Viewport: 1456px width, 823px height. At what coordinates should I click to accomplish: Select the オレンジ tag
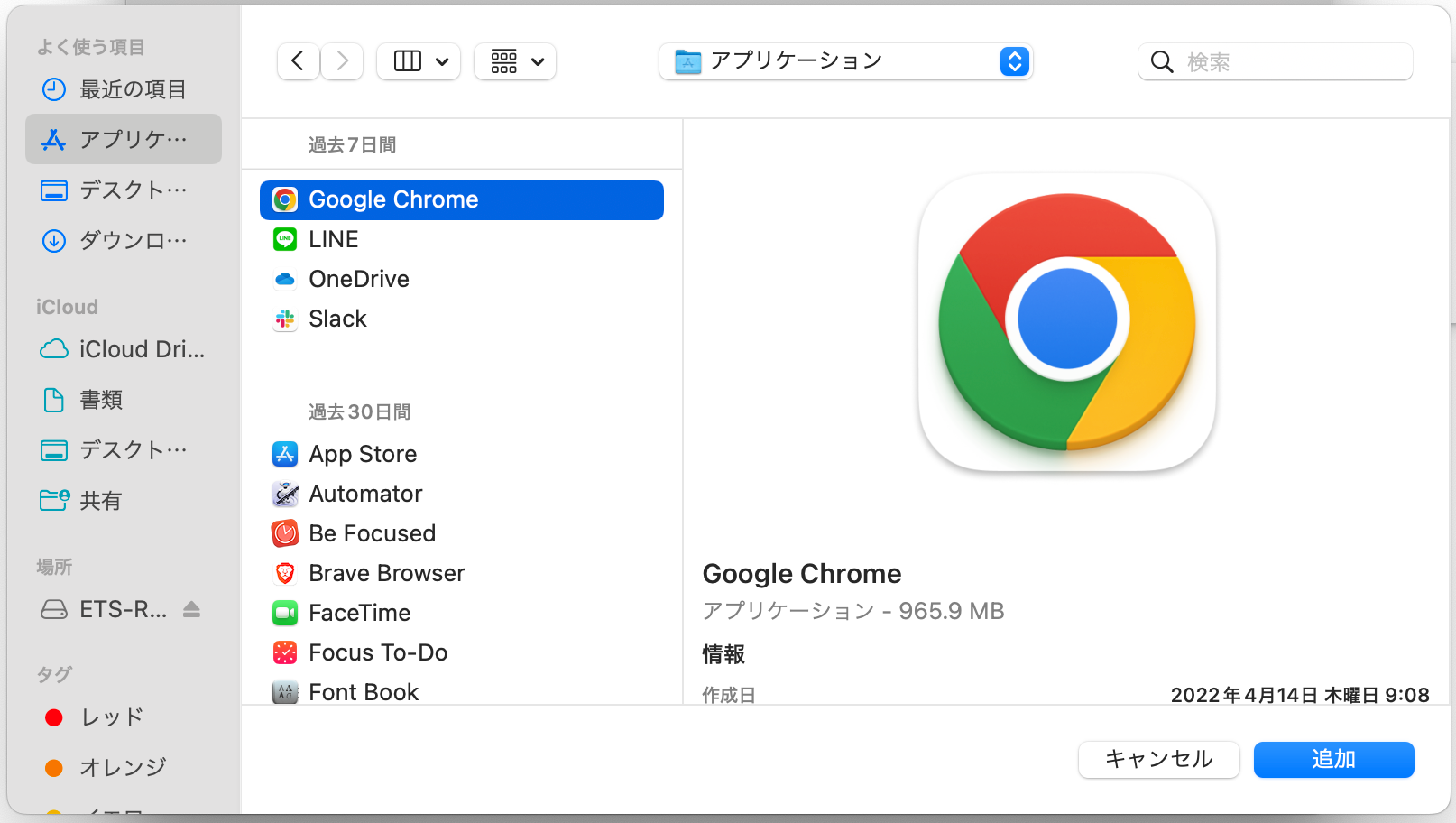(x=124, y=768)
